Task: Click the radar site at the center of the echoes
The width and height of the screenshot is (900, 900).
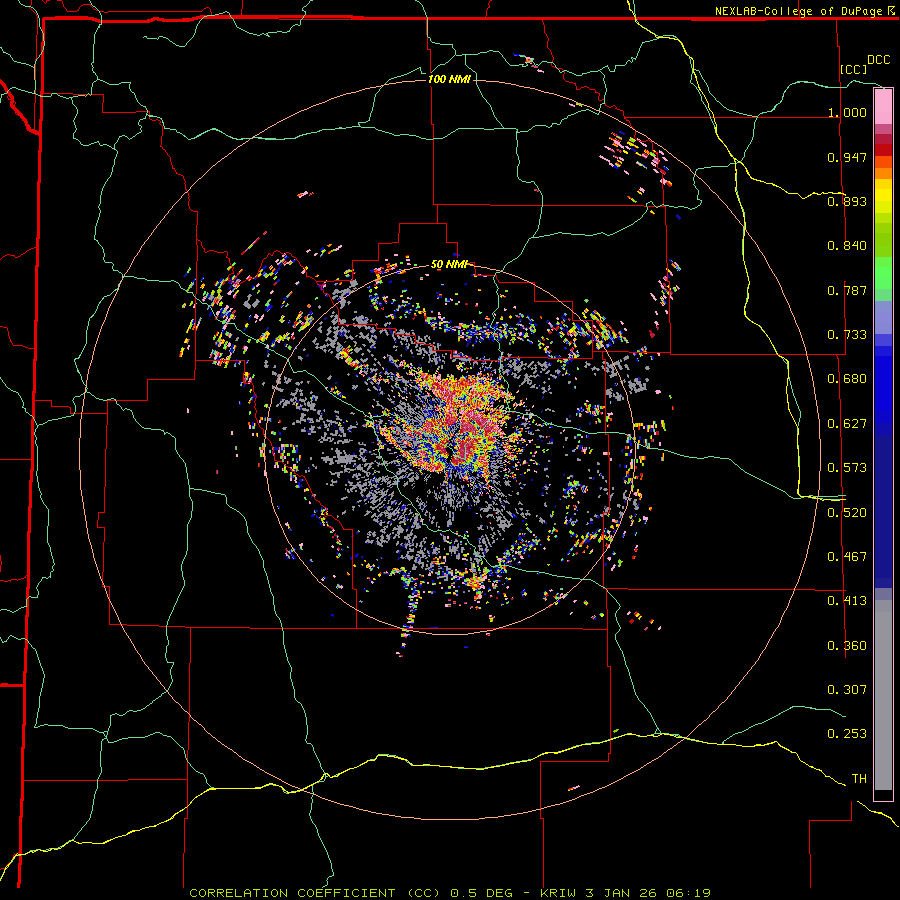Action: coord(450,450)
